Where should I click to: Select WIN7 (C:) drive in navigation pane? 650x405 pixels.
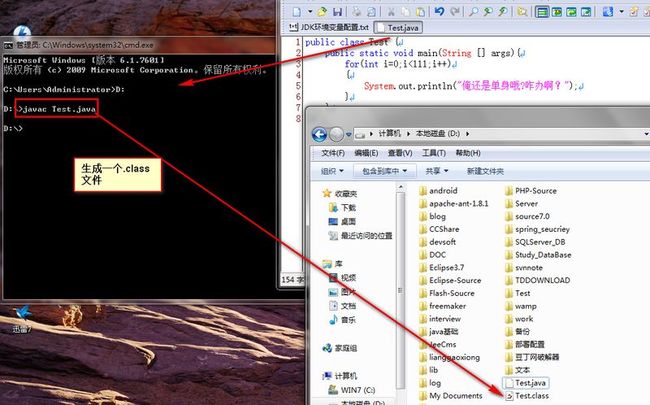(x=352, y=390)
